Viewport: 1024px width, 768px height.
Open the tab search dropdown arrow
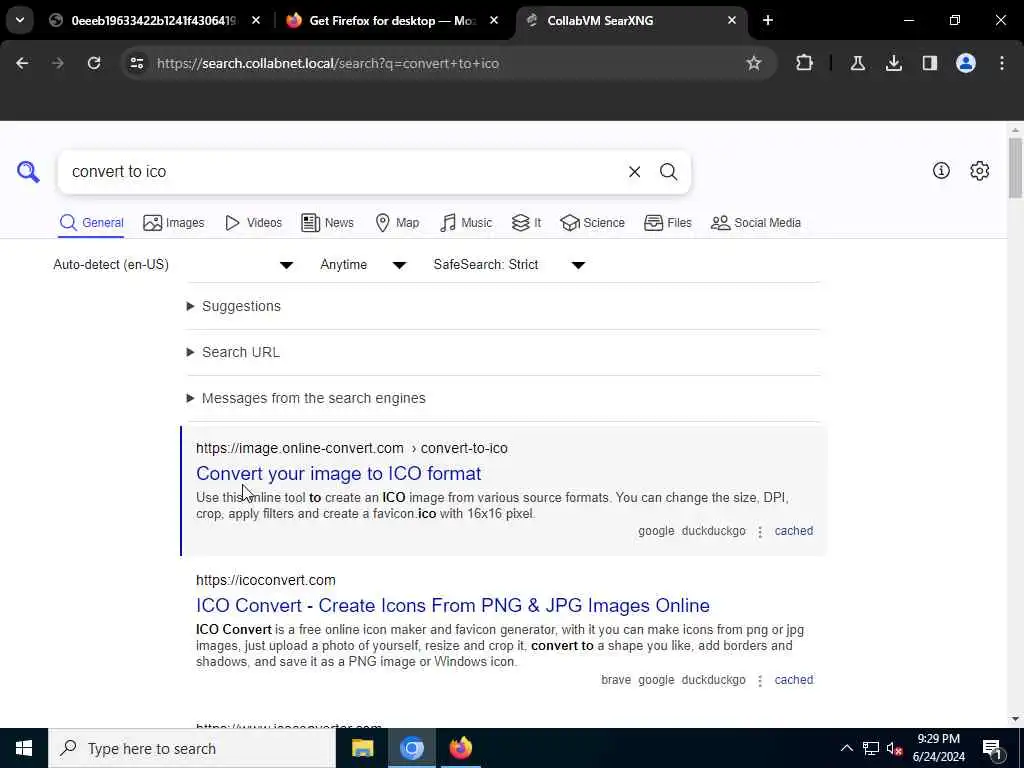[x=20, y=20]
